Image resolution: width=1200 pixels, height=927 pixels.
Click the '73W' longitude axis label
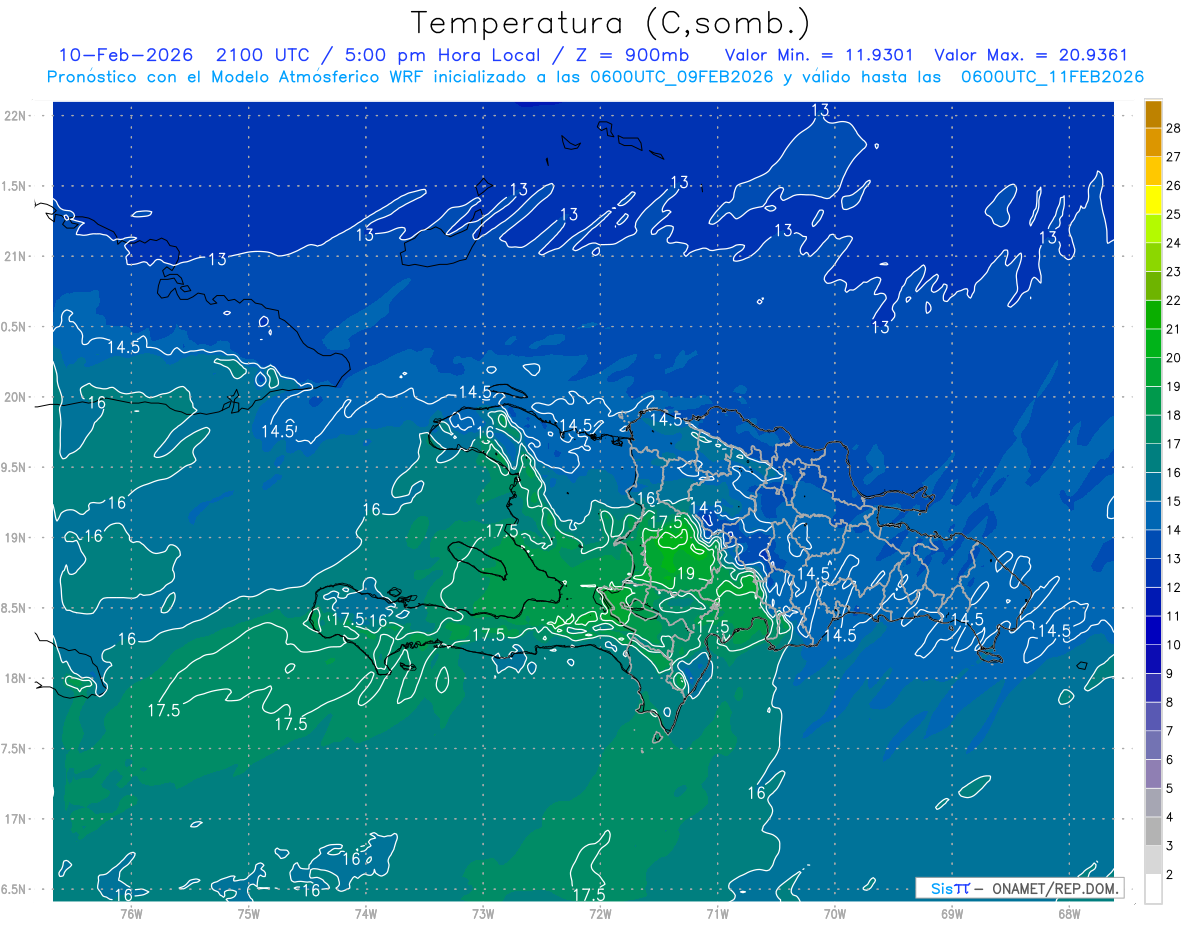tap(483, 913)
